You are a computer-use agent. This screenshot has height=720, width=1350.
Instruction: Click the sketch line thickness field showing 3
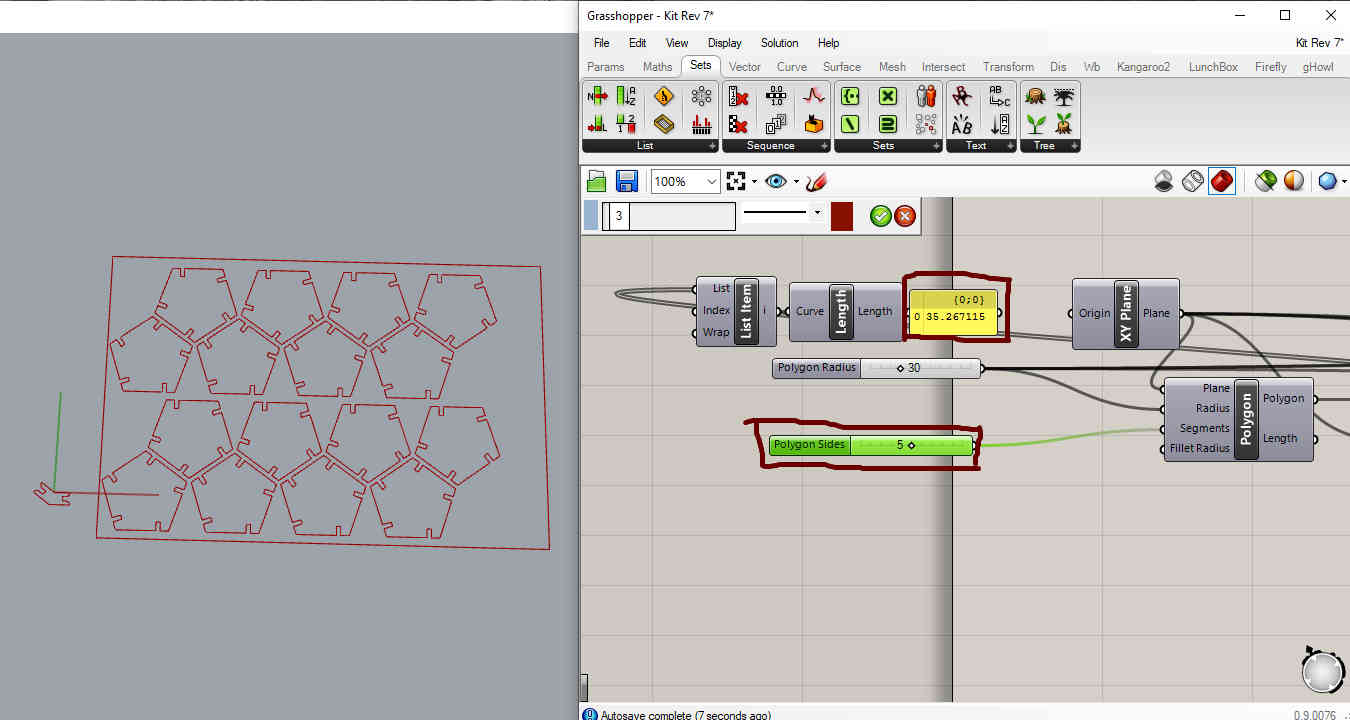[x=669, y=216]
